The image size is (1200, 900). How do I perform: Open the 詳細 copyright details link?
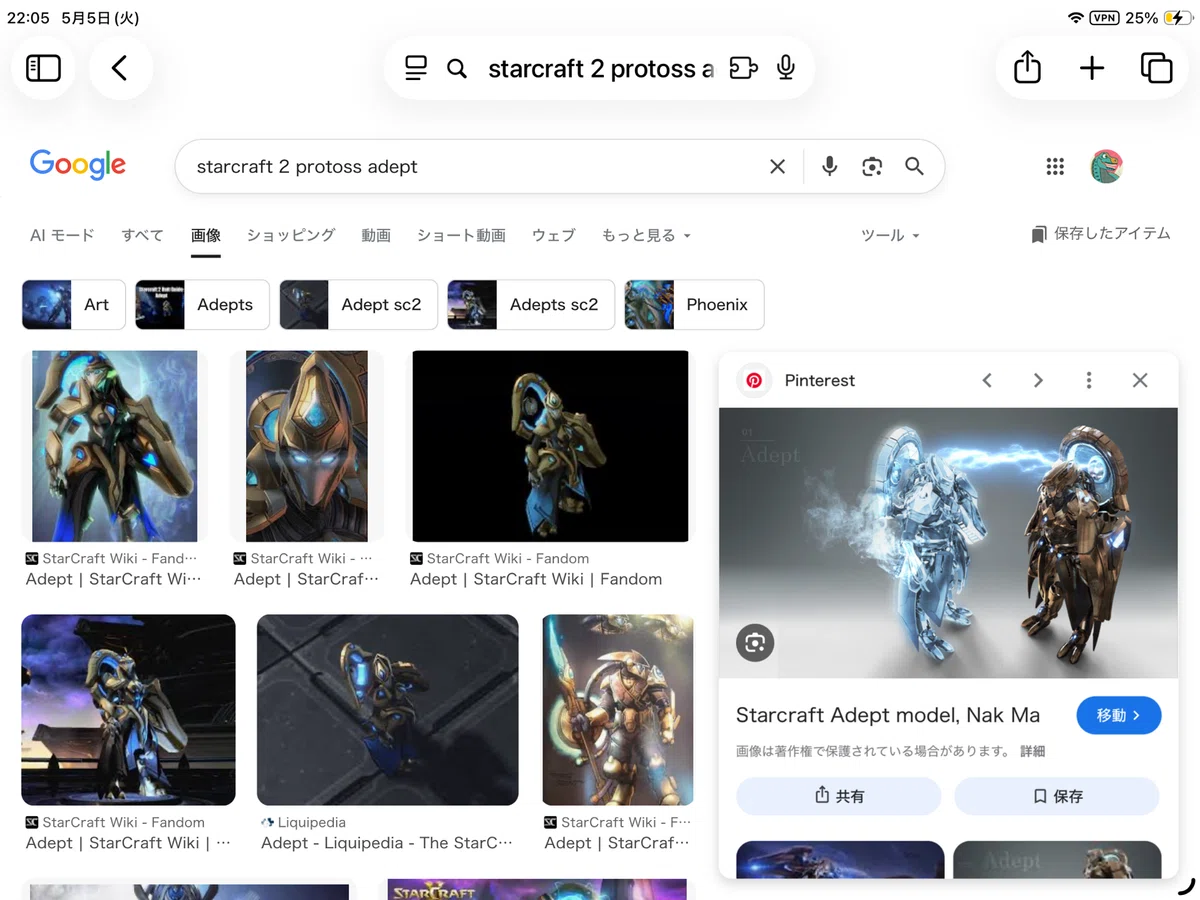point(1032,751)
